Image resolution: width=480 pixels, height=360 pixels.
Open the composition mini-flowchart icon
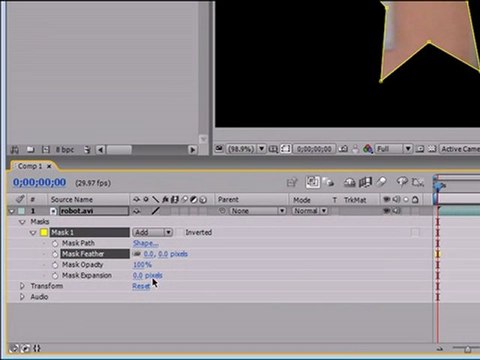click(x=292, y=182)
